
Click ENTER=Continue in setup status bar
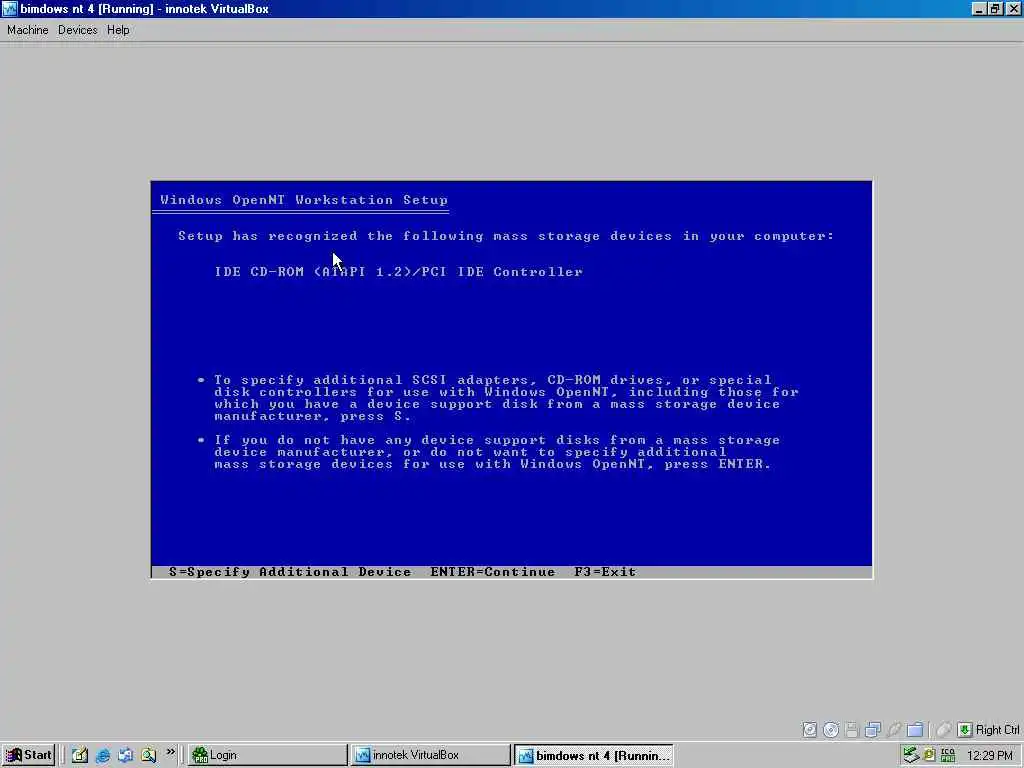pyautogui.click(x=492, y=572)
